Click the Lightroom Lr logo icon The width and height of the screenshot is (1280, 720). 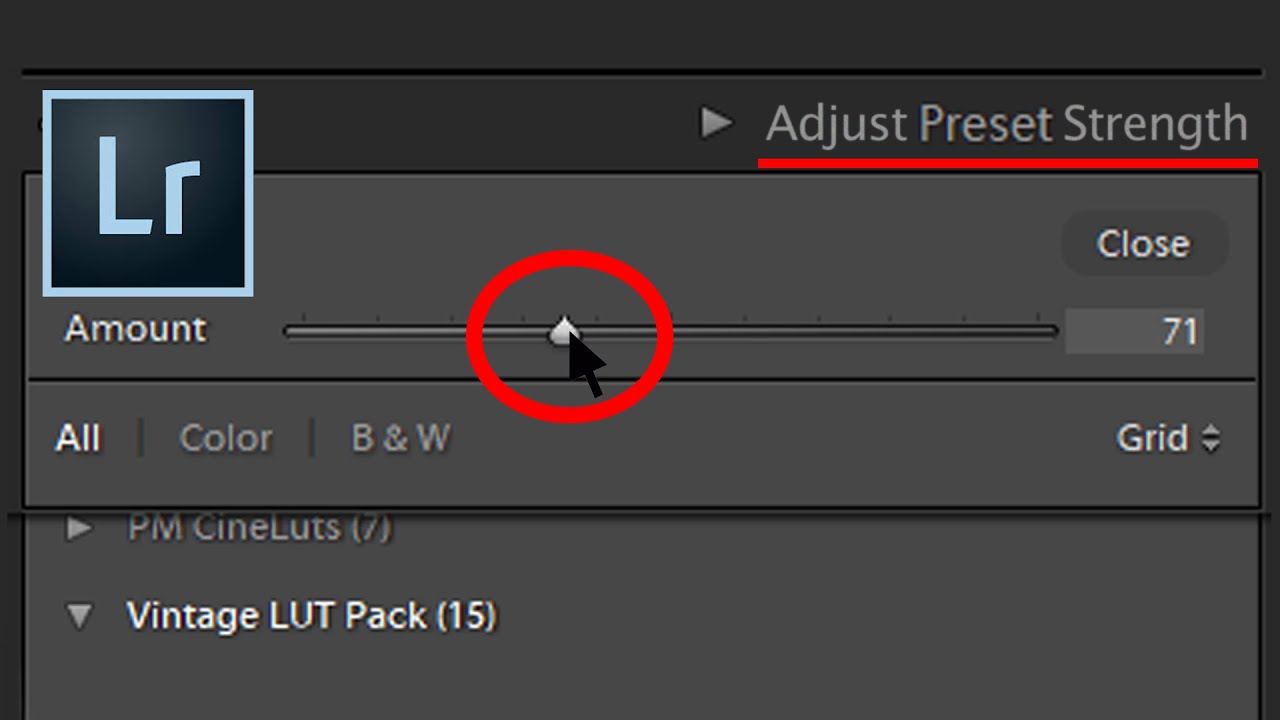148,193
